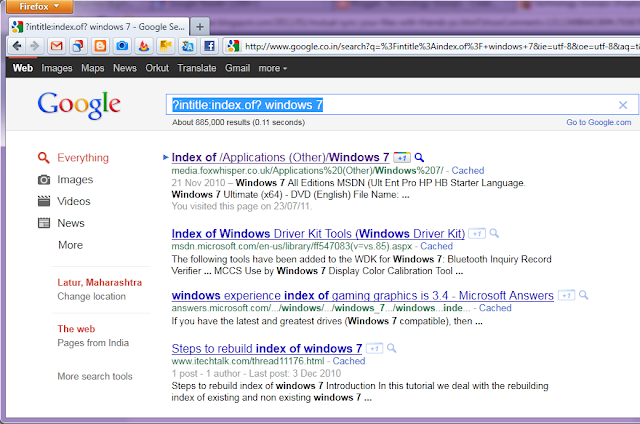The image size is (640, 424).
Task: Expand the 'more' dropdown in Google bar
Action: coord(273,68)
